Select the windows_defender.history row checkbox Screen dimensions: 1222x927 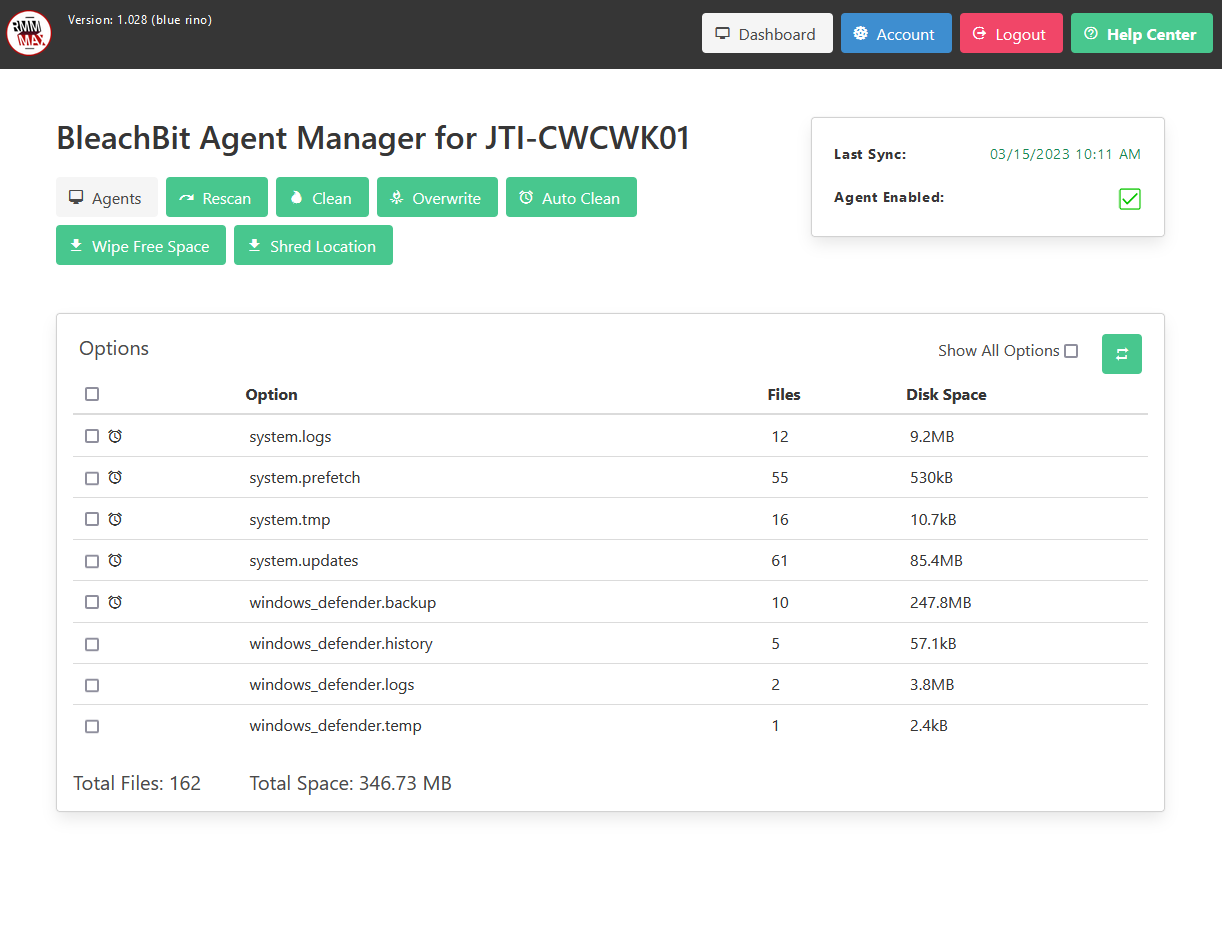click(x=92, y=644)
